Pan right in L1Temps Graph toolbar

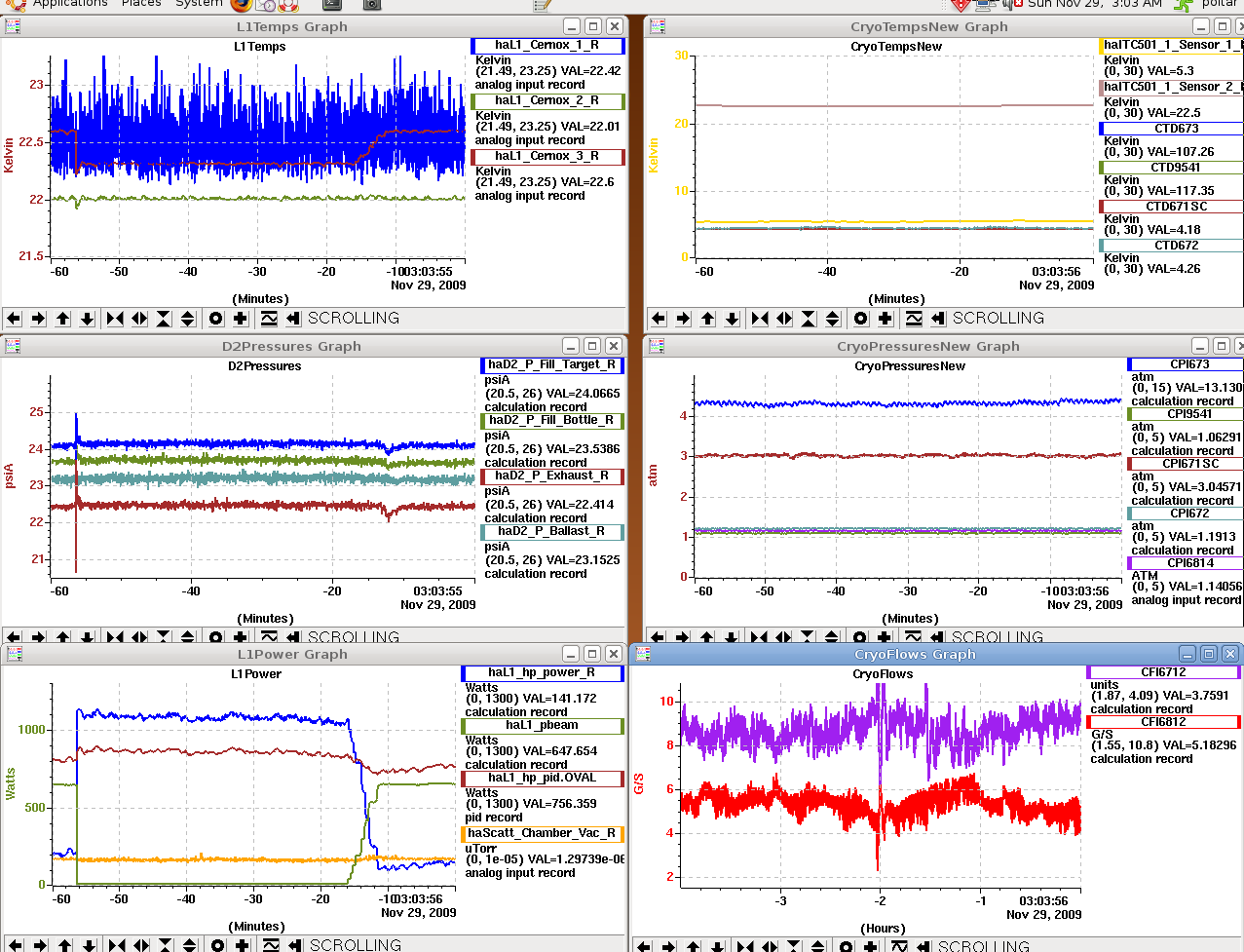pyautogui.click(x=38, y=319)
